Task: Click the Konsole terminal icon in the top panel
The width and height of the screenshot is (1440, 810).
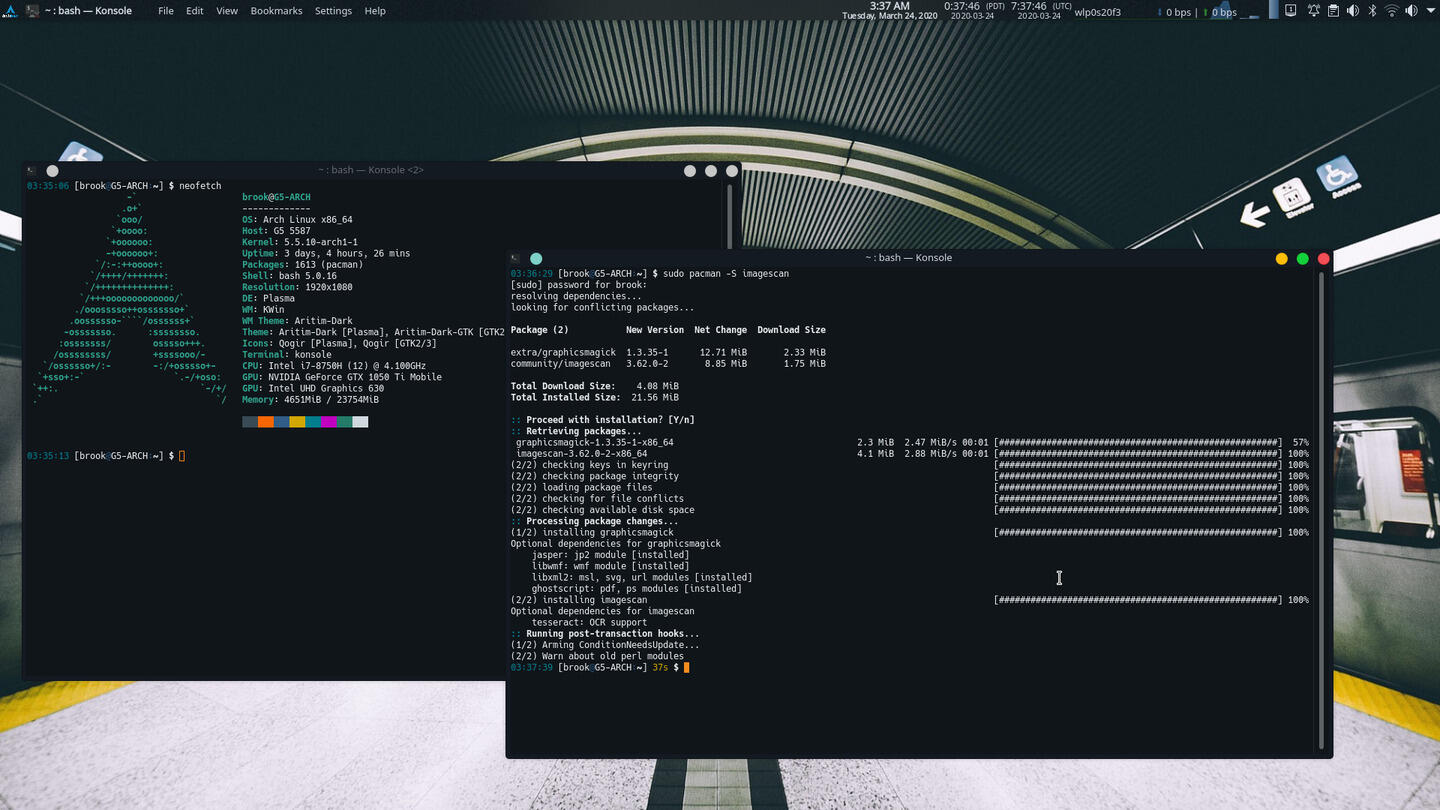Action: tap(32, 11)
